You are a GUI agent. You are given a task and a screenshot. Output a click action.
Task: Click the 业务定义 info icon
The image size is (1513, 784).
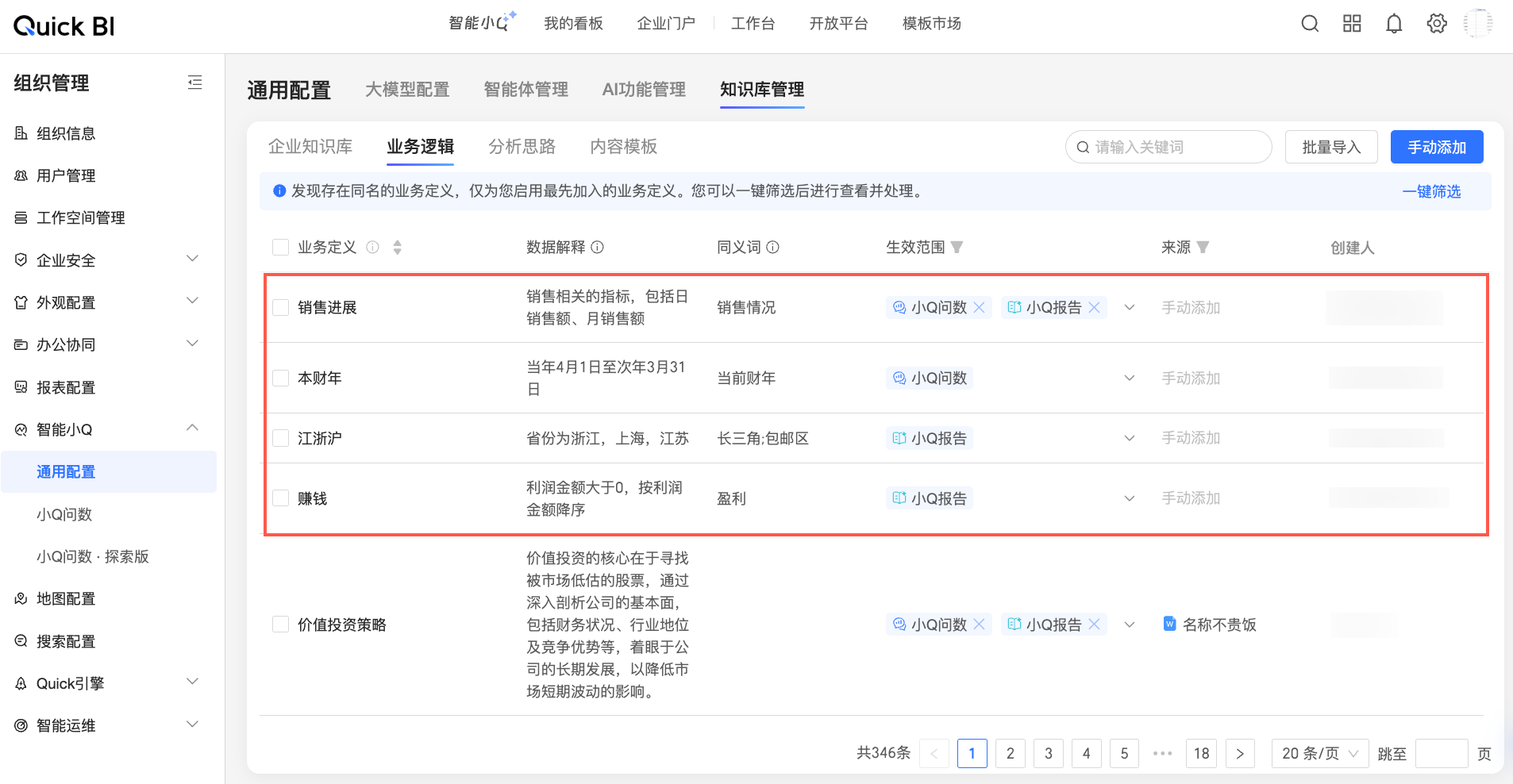pyautogui.click(x=372, y=247)
